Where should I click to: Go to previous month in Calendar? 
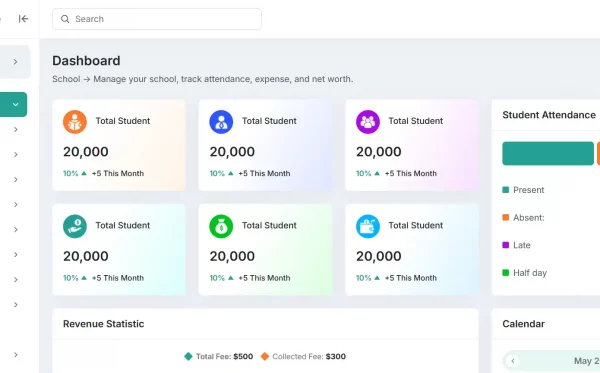(513, 361)
